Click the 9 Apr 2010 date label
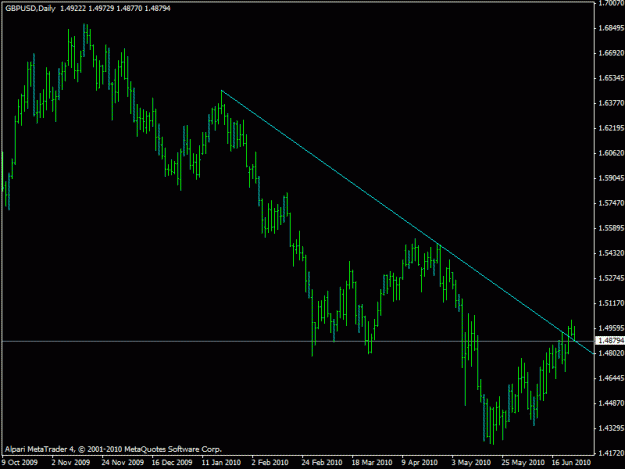 pyautogui.click(x=419, y=463)
